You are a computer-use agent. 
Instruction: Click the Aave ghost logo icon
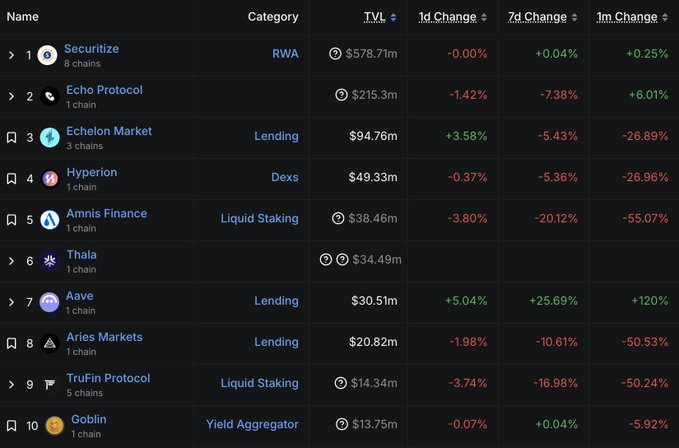(x=49, y=302)
